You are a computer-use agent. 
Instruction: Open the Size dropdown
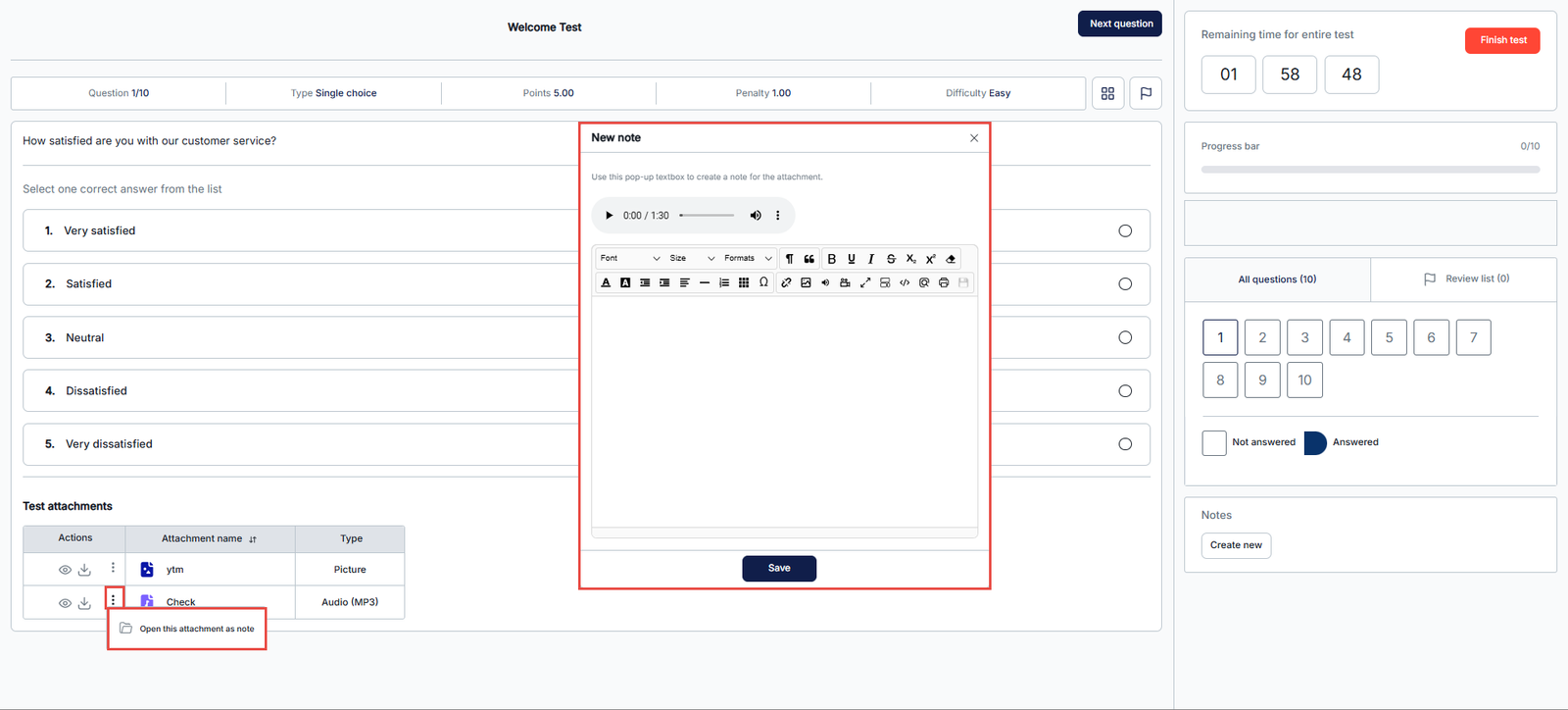tap(692, 259)
